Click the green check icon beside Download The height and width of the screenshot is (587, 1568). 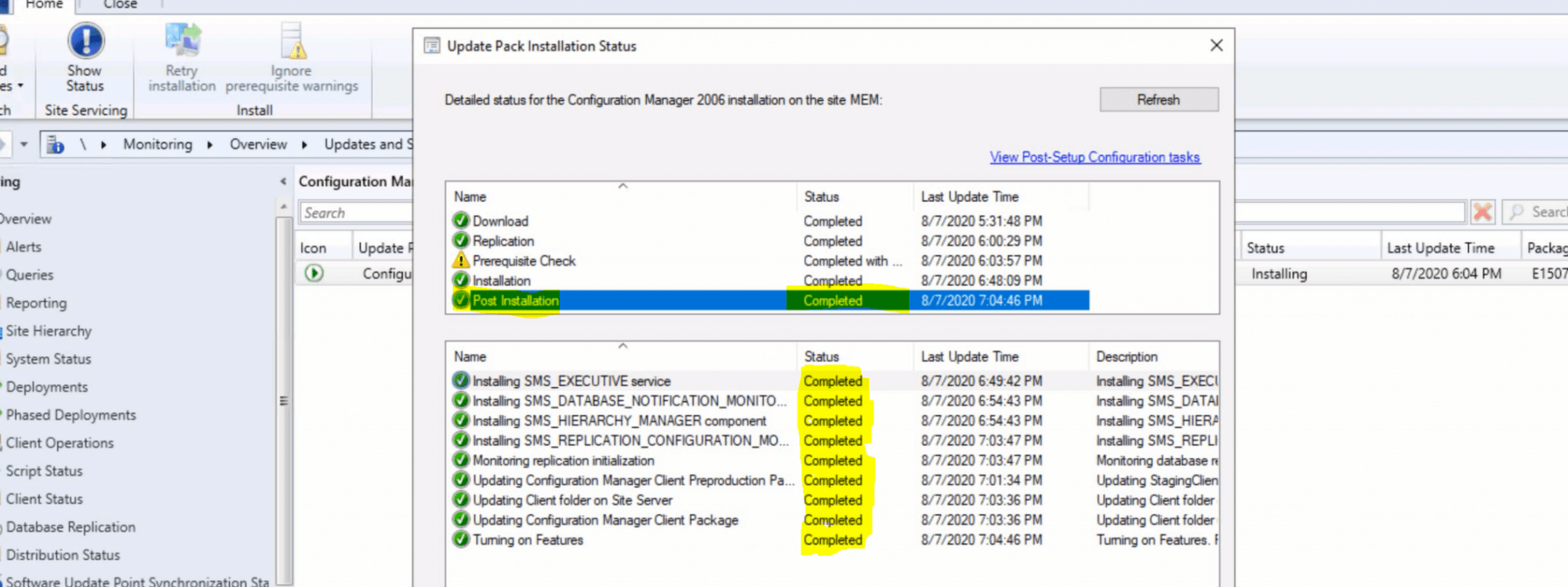(x=461, y=220)
